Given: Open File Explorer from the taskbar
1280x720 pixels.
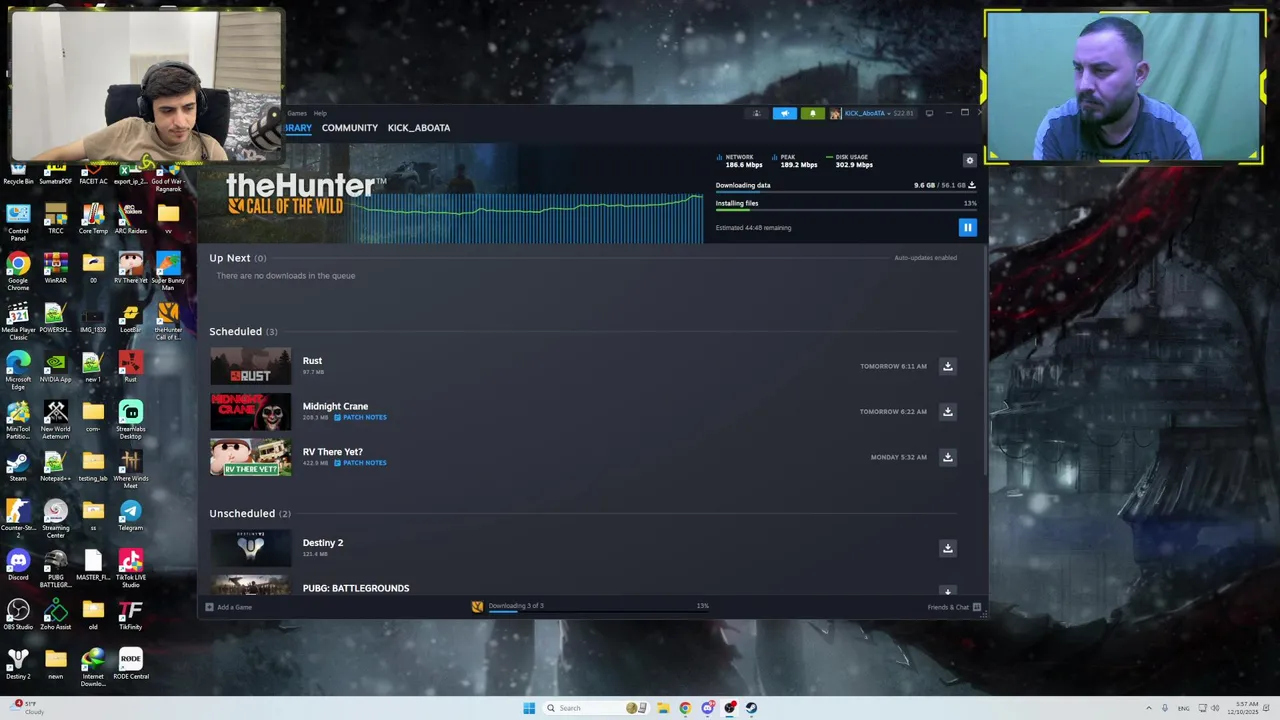Looking at the screenshot, I should coord(662,708).
